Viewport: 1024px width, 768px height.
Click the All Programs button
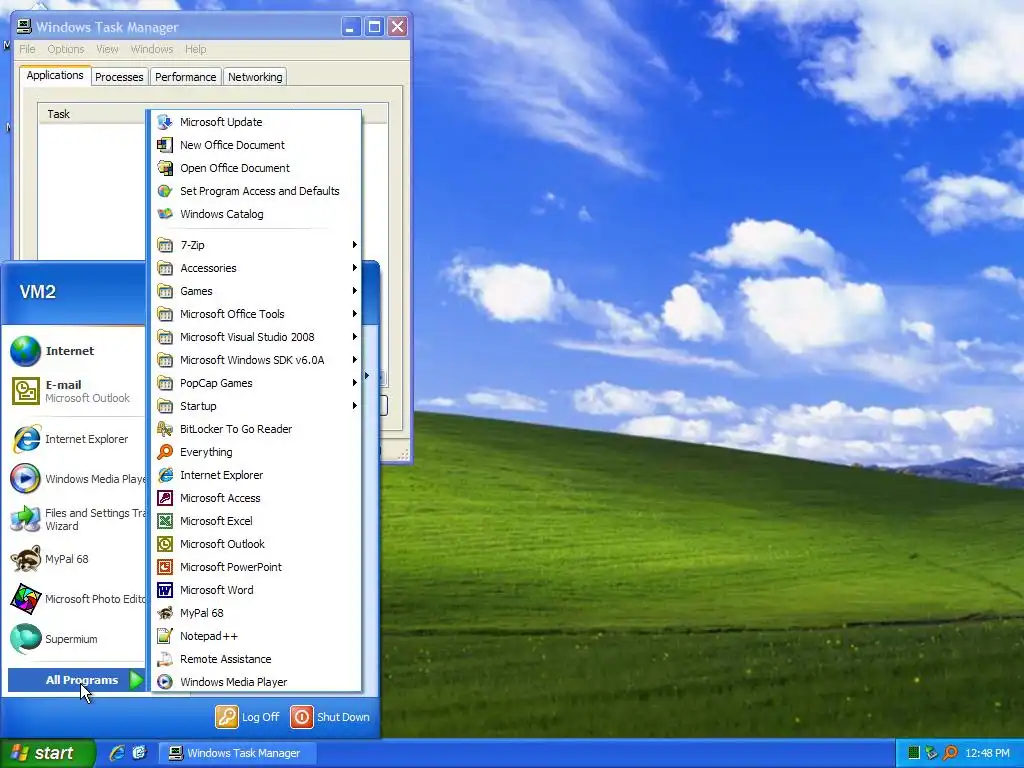76,680
